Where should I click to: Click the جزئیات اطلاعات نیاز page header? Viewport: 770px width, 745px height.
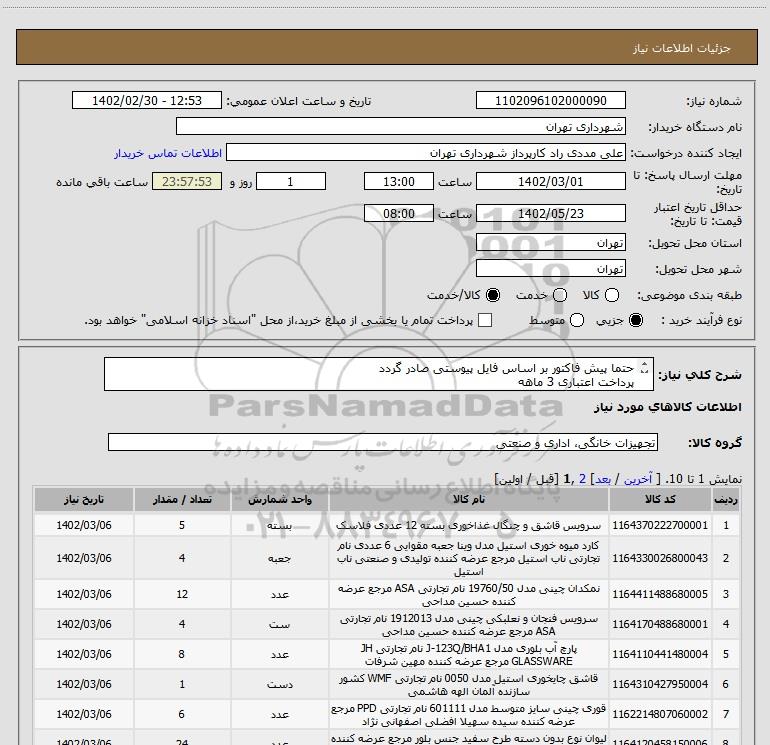(682, 48)
